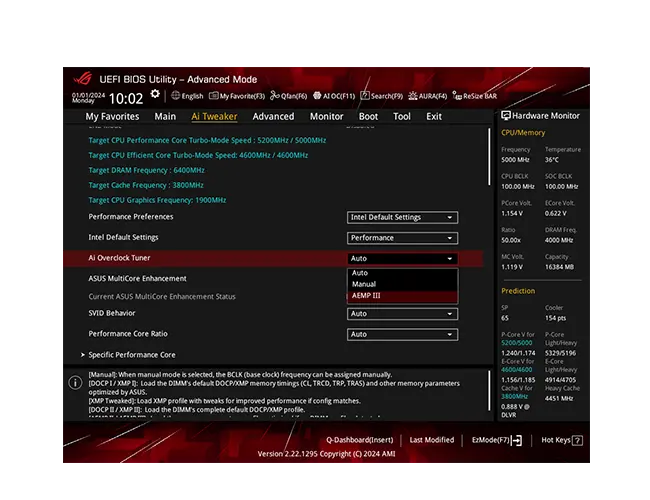This screenshot has height=500, width=650.
Task: Click Target DRAM Frequency : 6400MHz text
Action: [x=146, y=170]
